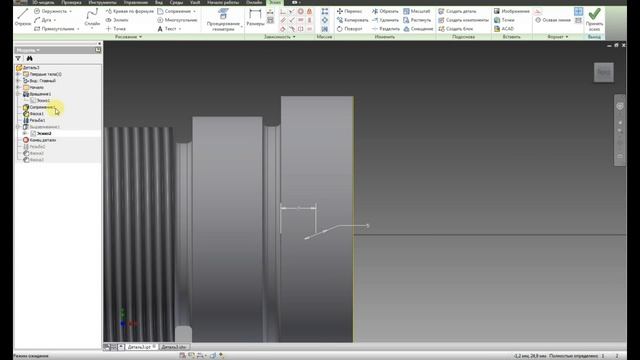Open the Управление ribbon tab
The height and width of the screenshot is (360, 640).
(x=136, y=2)
